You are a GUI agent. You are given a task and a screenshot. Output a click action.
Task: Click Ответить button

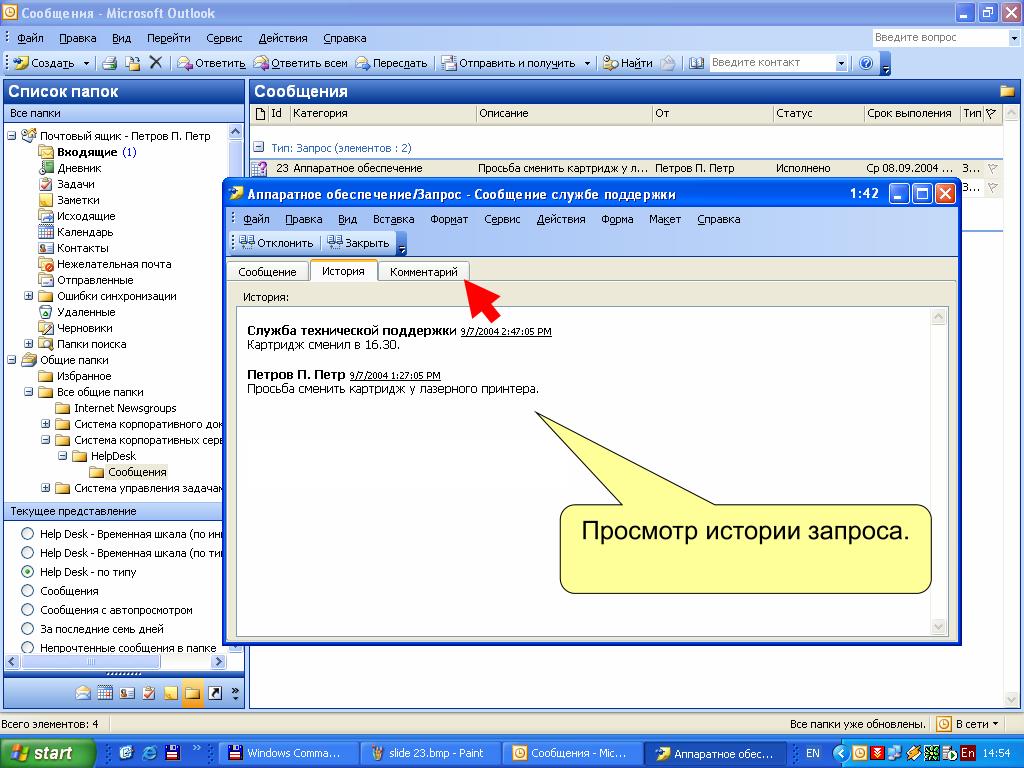[211, 63]
